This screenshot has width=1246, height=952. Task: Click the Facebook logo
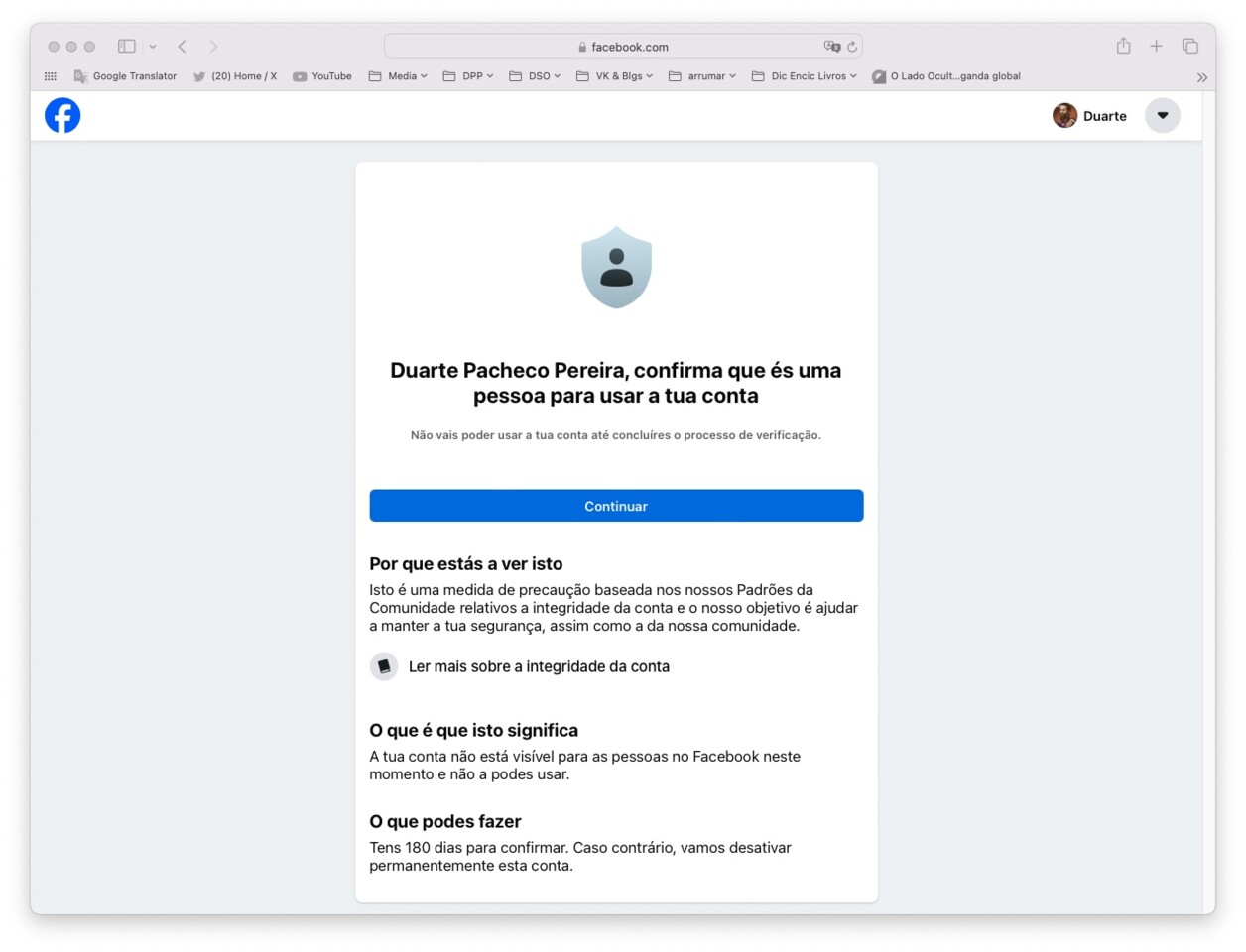tap(62, 115)
